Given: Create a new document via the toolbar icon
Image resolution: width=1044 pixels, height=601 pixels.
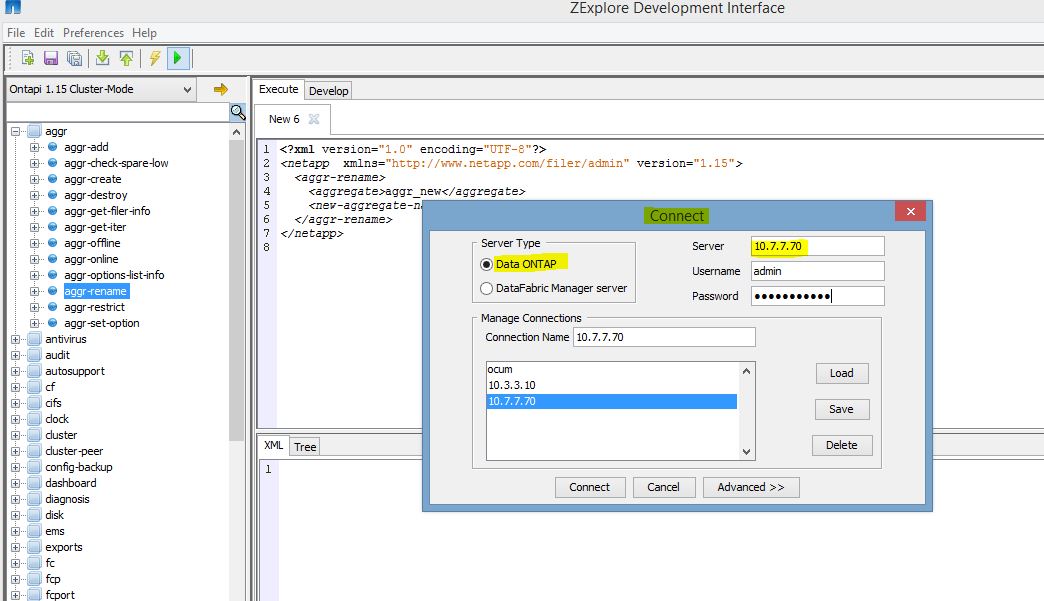Looking at the screenshot, I should click(28, 58).
